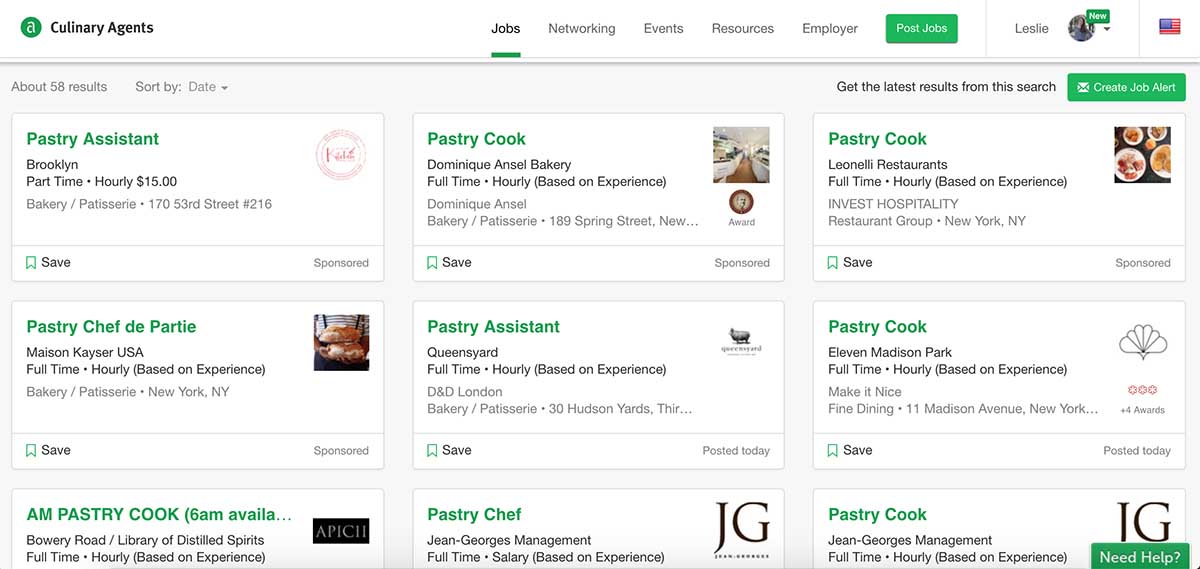
Task: Open the Sort by Date dropdown
Action: [208, 87]
